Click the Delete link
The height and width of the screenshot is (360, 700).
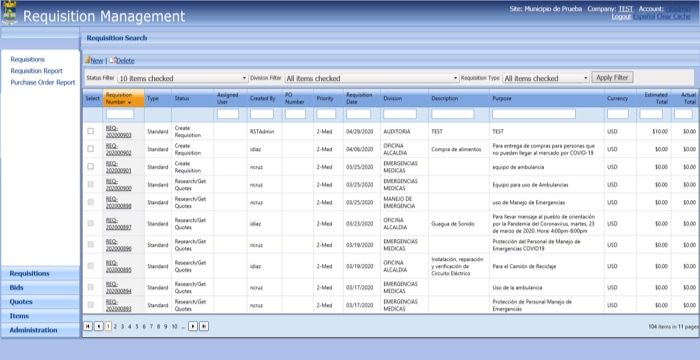pyautogui.click(x=125, y=61)
